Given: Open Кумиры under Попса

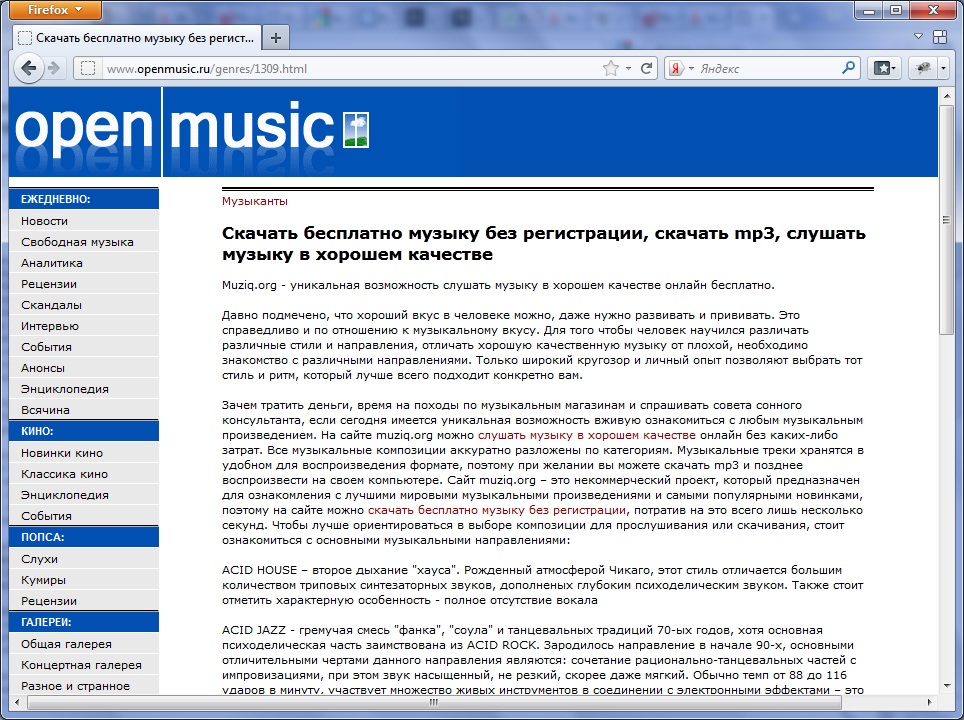Looking at the screenshot, I should (84, 580).
